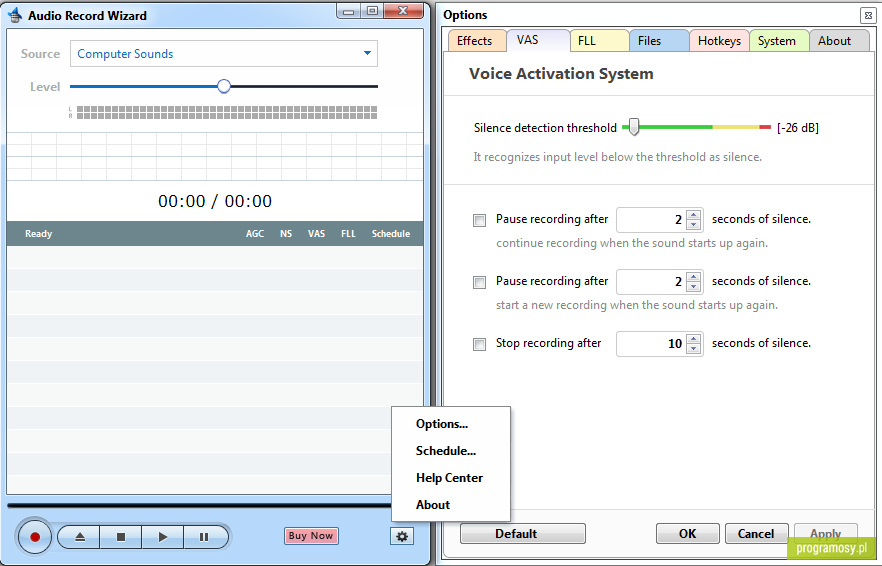Image resolution: width=882 pixels, height=566 pixels.
Task: Click the stop recording seconds input field
Action: [651, 344]
